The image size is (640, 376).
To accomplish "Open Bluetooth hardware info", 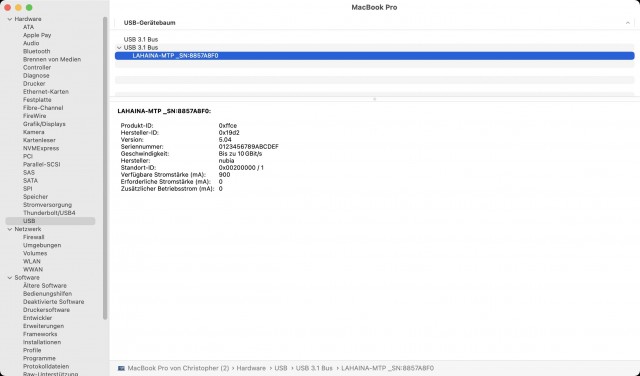I will coord(36,51).
